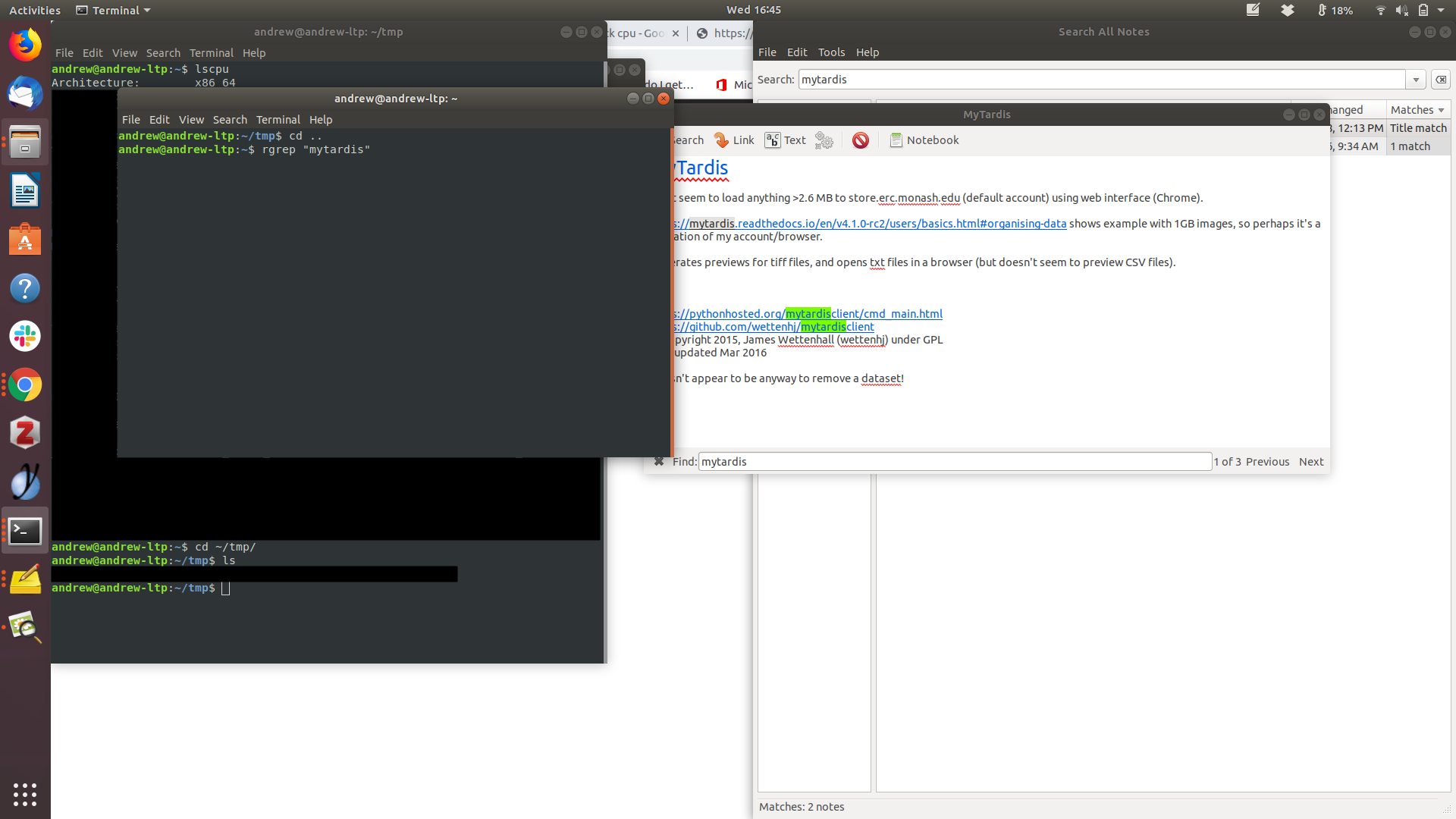Show Applications grid button
Viewport: 1456px width, 819px height.
(x=25, y=794)
